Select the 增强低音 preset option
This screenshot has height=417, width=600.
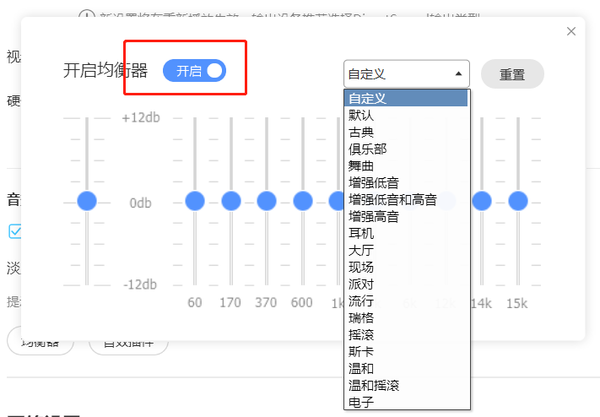pos(374,183)
